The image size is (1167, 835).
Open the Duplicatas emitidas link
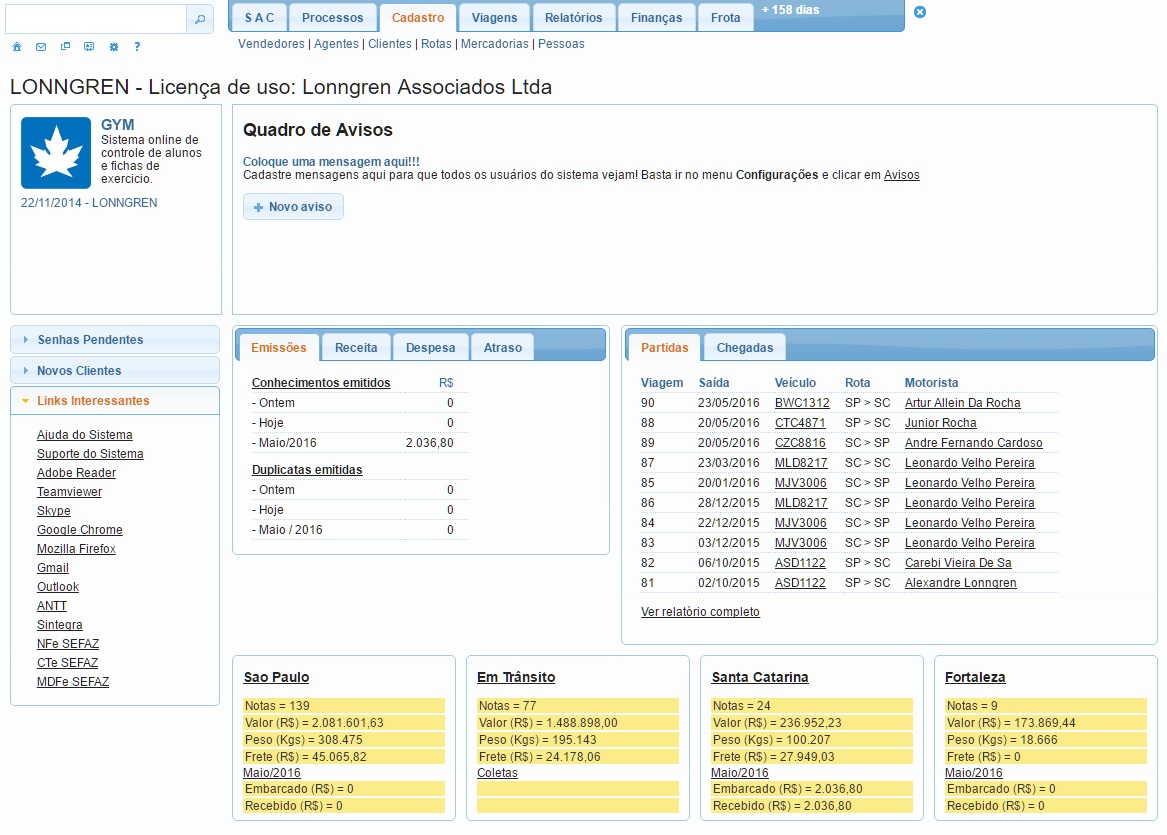pyautogui.click(x=307, y=470)
